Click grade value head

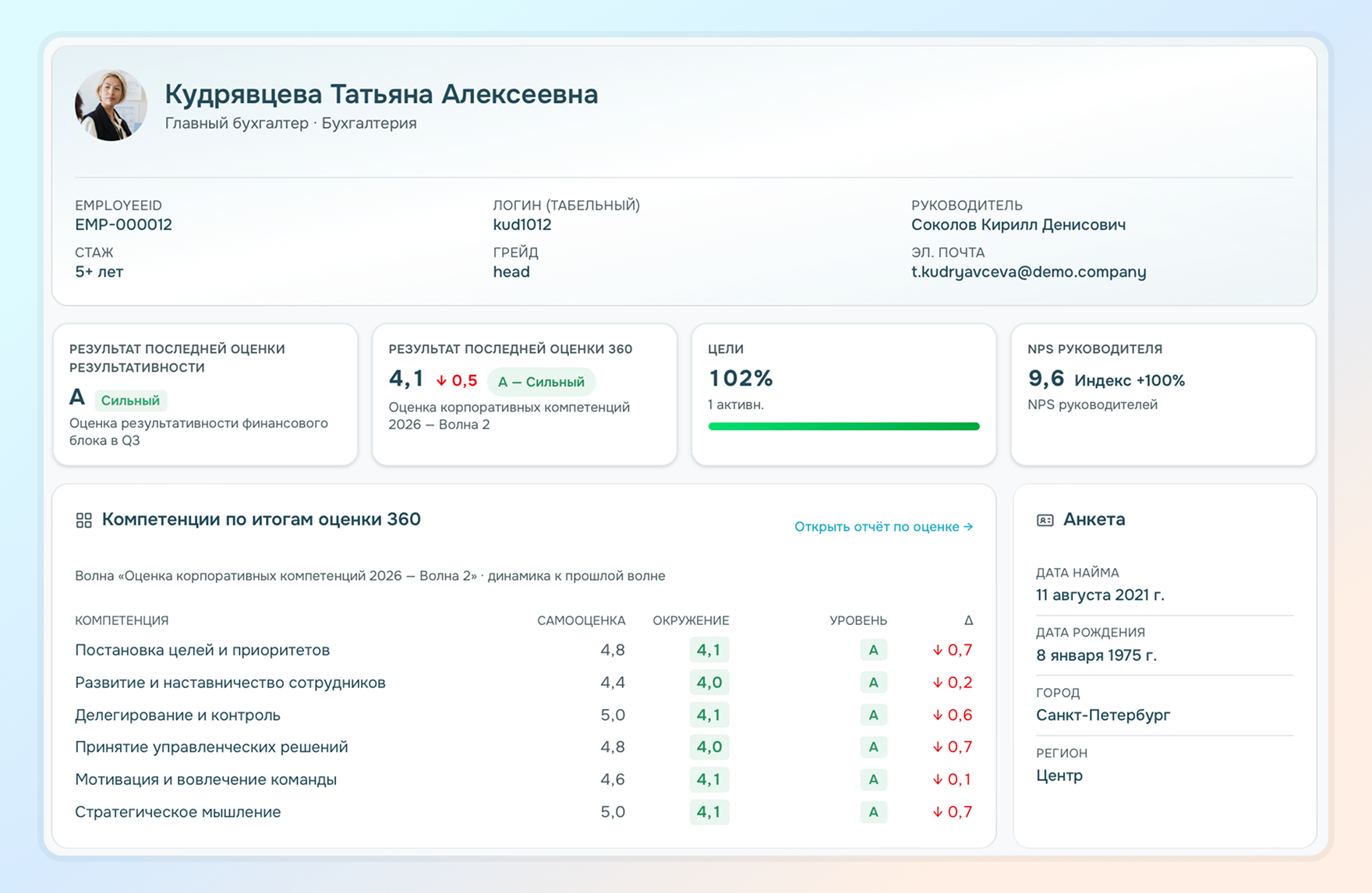(x=511, y=272)
